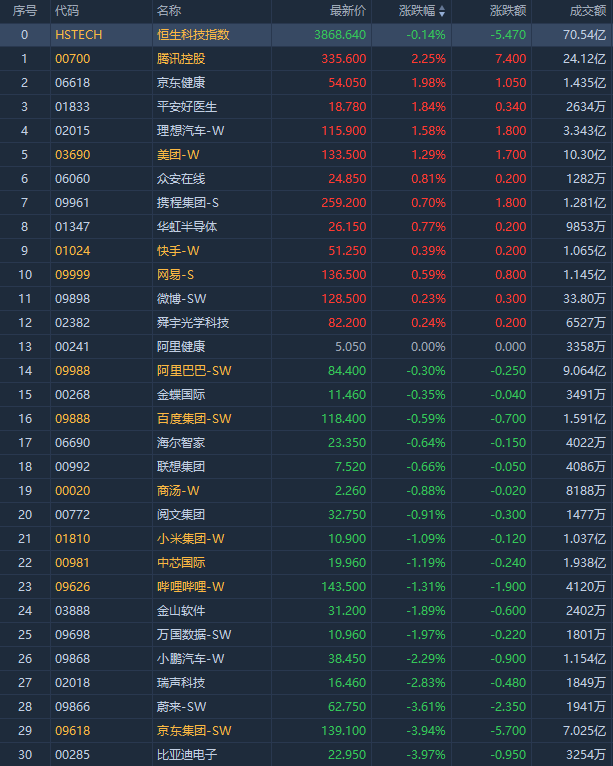Sort by 最新价 column header
613x766 pixels.
(x=348, y=11)
